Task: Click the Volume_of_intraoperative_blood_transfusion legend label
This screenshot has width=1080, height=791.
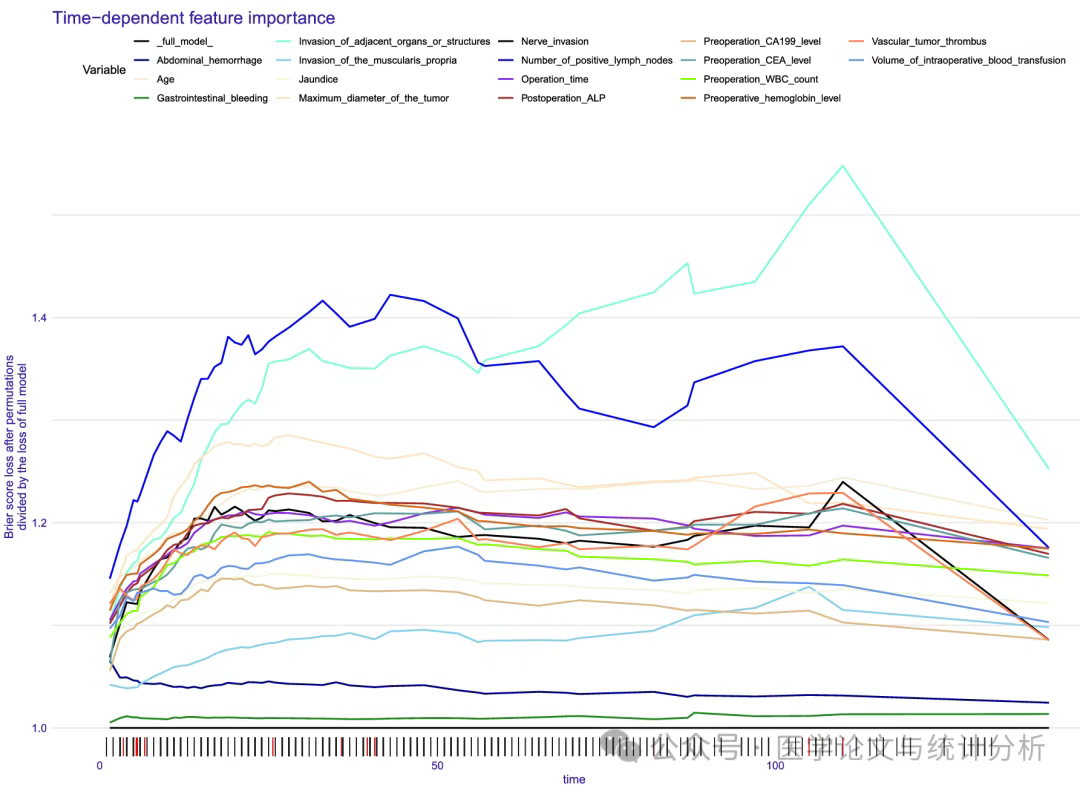Action: pyautogui.click(x=968, y=61)
